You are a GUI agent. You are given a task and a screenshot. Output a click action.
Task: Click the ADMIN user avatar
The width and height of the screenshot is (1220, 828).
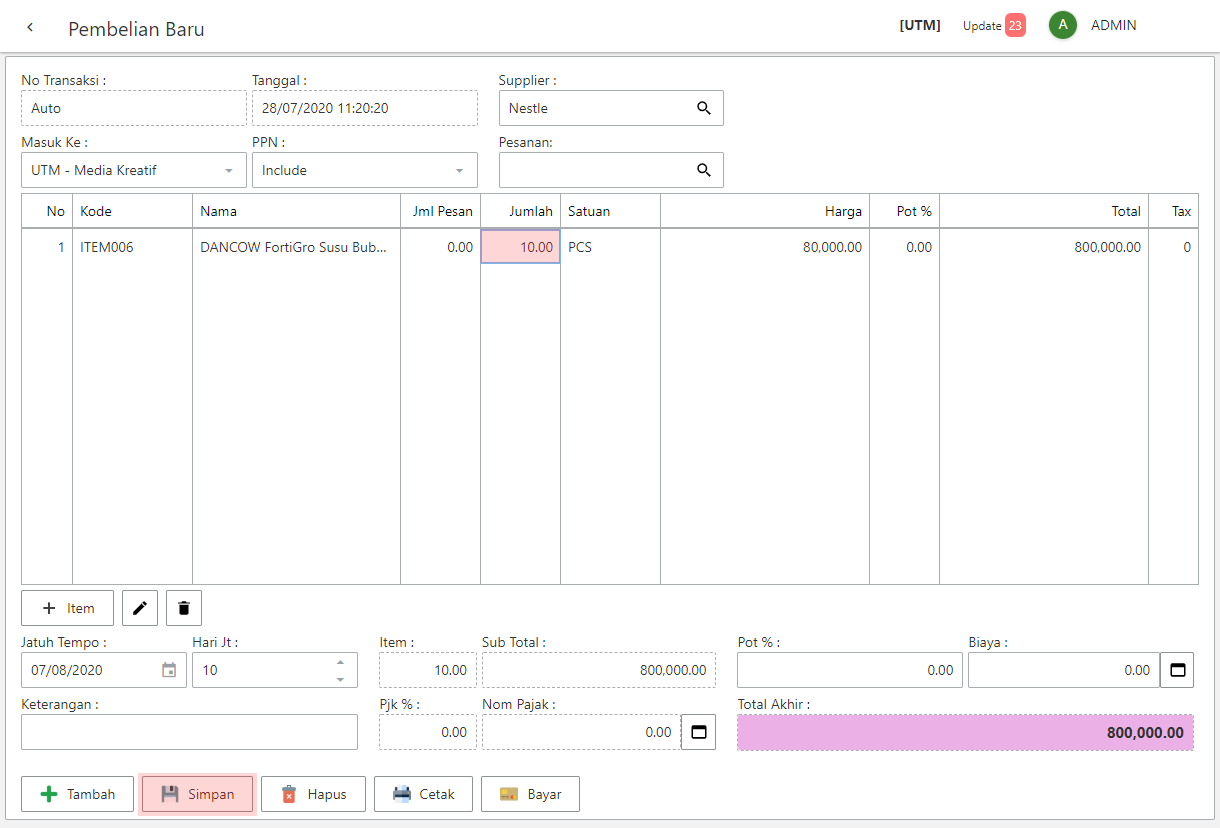pyautogui.click(x=1062, y=26)
